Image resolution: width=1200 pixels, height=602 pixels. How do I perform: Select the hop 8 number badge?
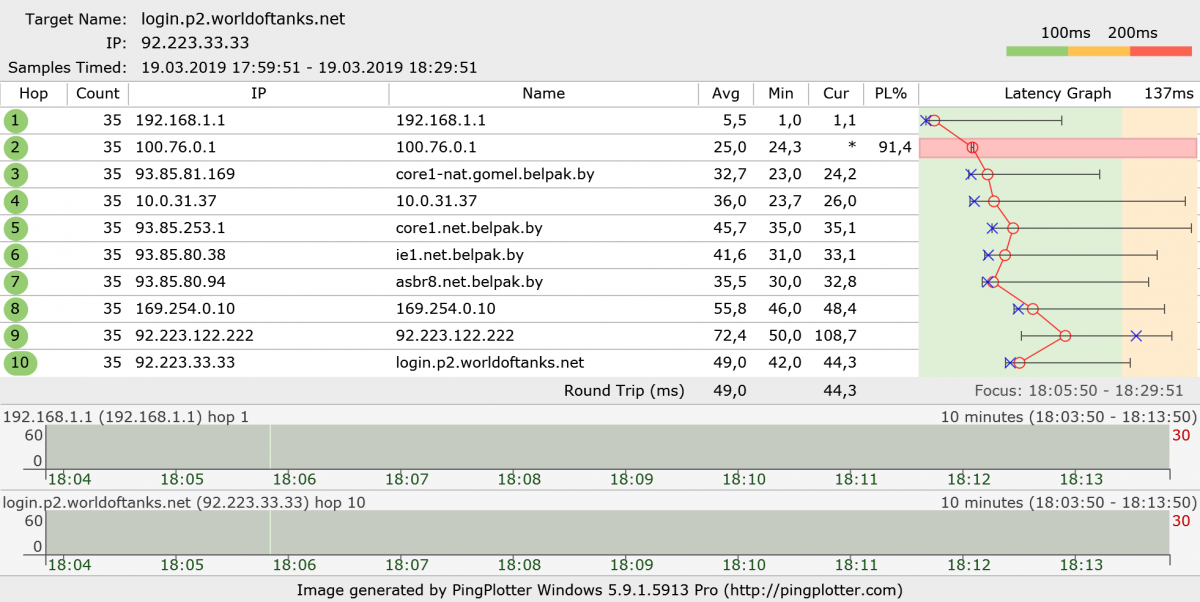(15, 309)
